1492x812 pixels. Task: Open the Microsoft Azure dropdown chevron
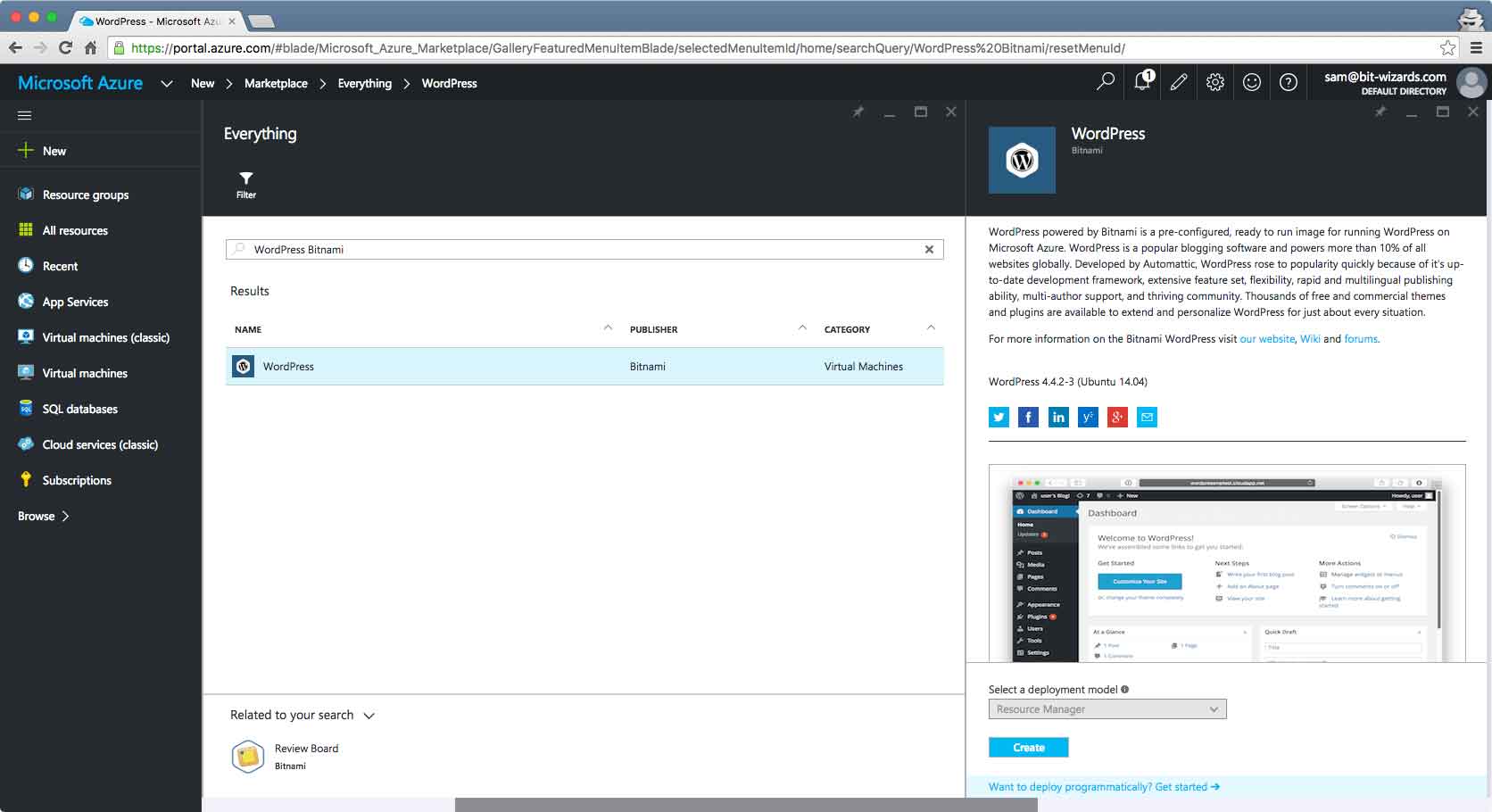166,84
